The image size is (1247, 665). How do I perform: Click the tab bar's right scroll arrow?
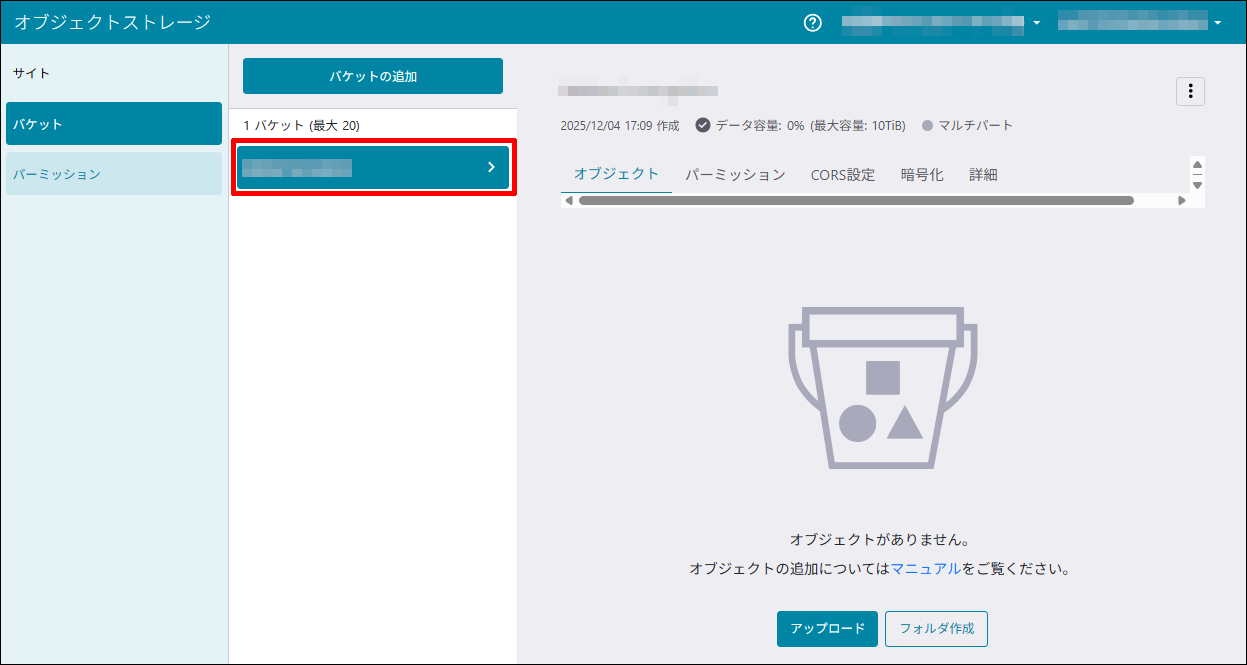1181,201
